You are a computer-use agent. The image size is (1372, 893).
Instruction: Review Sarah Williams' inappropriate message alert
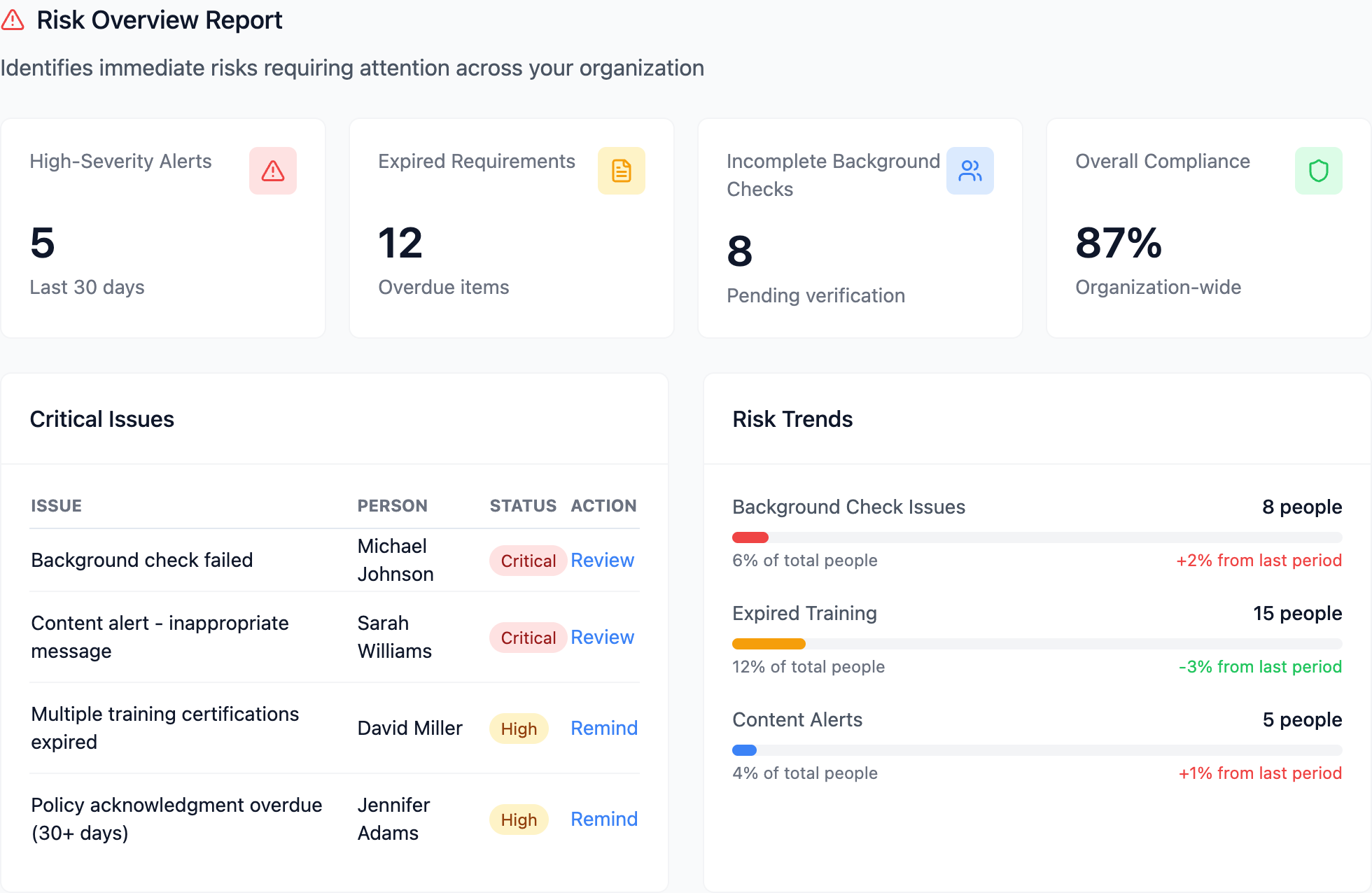[x=602, y=637]
